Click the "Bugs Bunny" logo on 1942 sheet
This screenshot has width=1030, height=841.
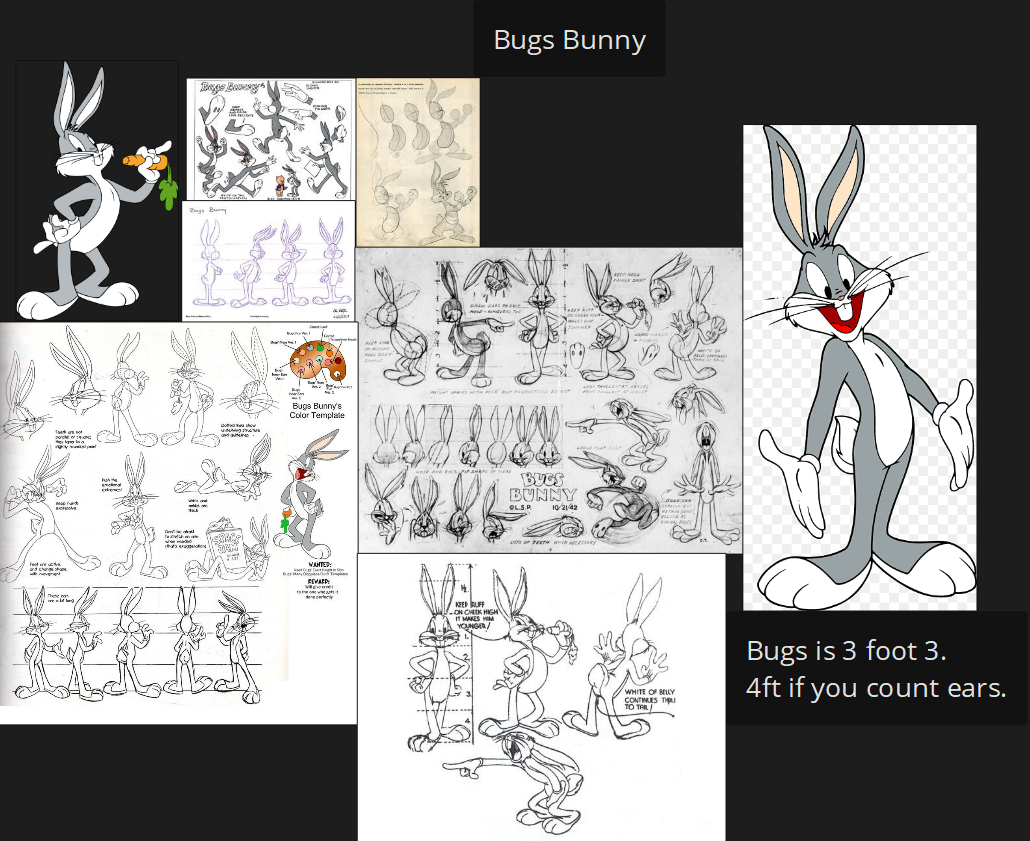coord(543,488)
